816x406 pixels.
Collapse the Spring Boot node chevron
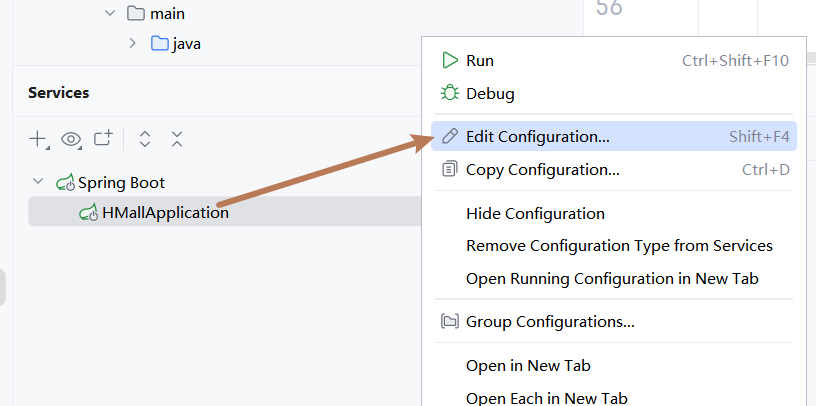pos(38,182)
